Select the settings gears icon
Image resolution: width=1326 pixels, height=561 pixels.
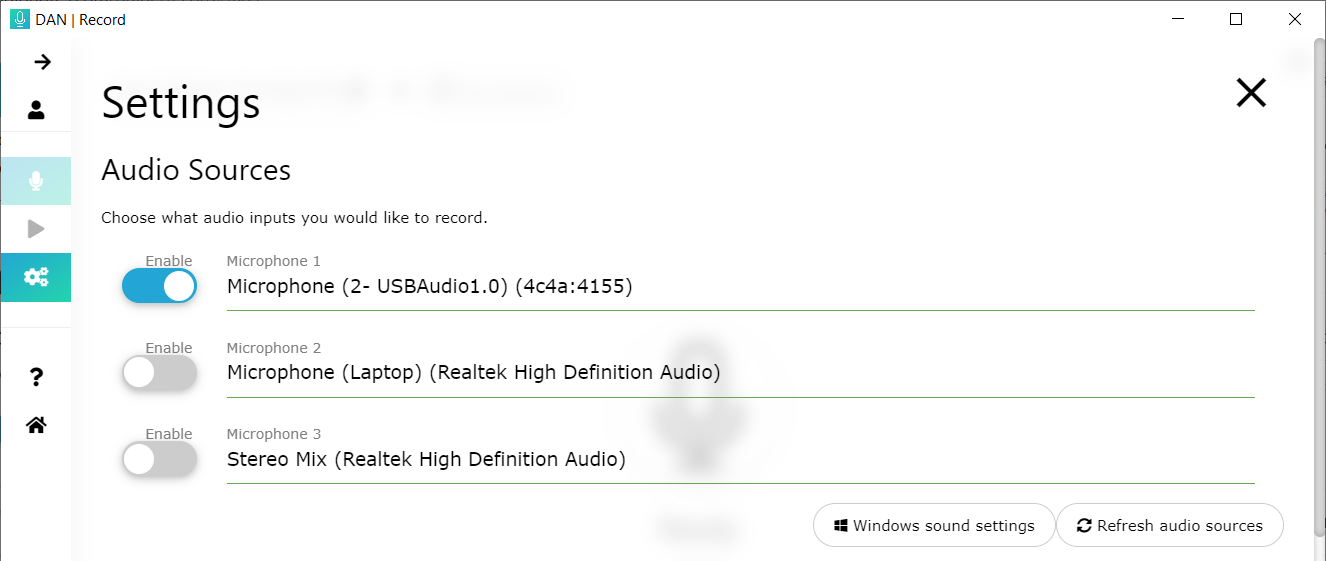pos(36,277)
